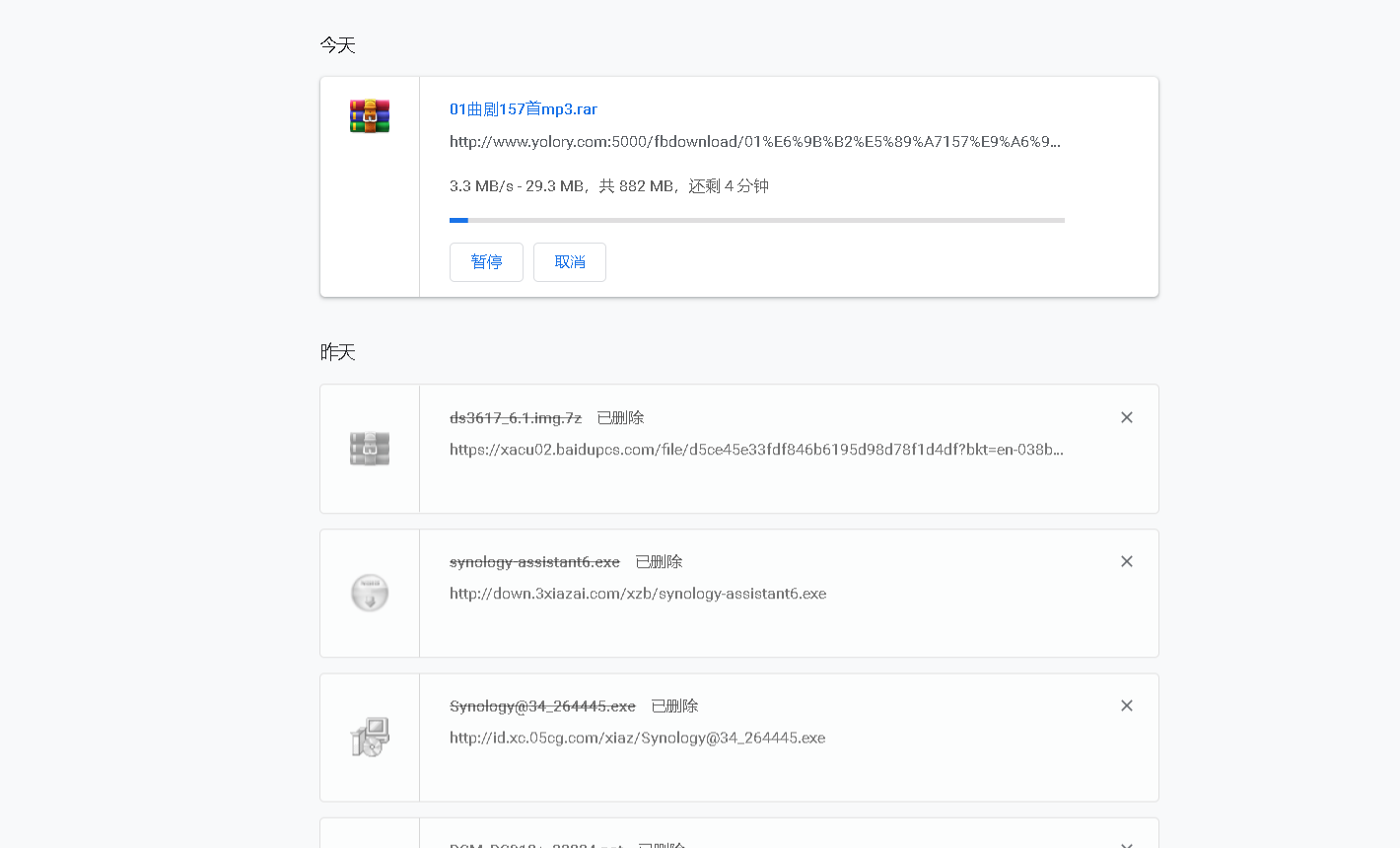Cancel the download with 取消 button
The image size is (1400, 848).
[x=570, y=262]
